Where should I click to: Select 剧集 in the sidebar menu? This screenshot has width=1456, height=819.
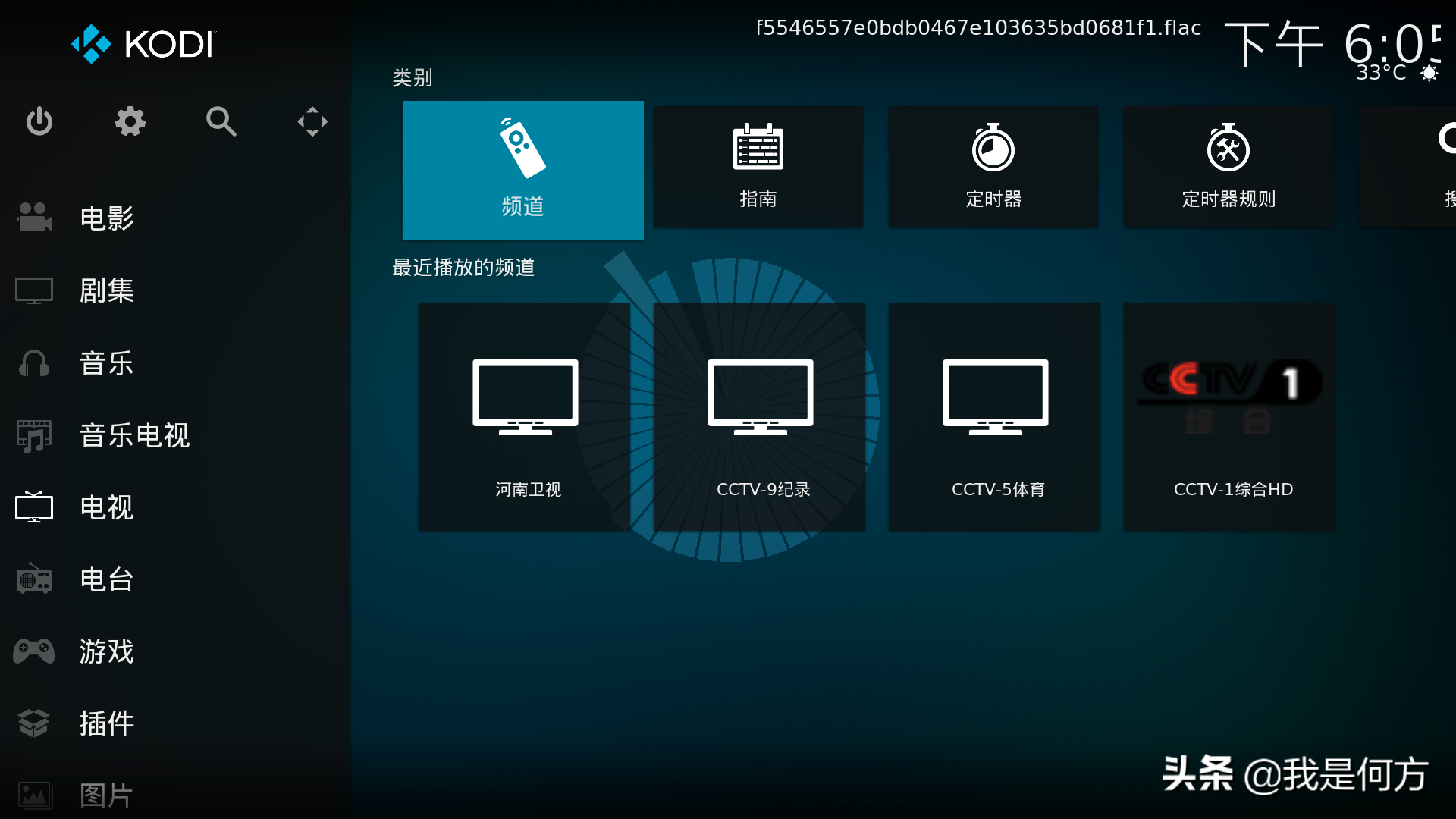coord(175,290)
